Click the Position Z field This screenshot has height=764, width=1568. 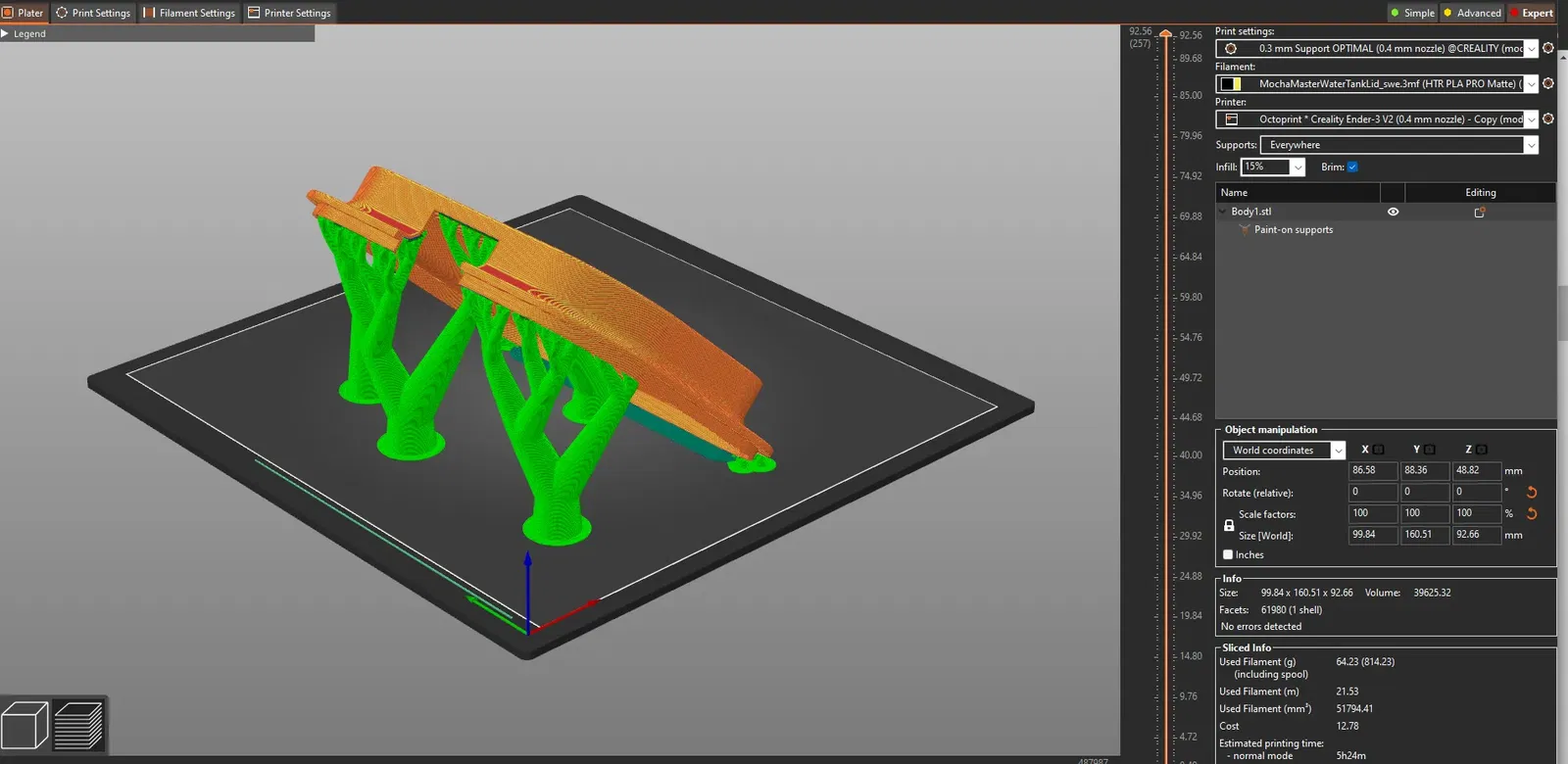(1477, 471)
